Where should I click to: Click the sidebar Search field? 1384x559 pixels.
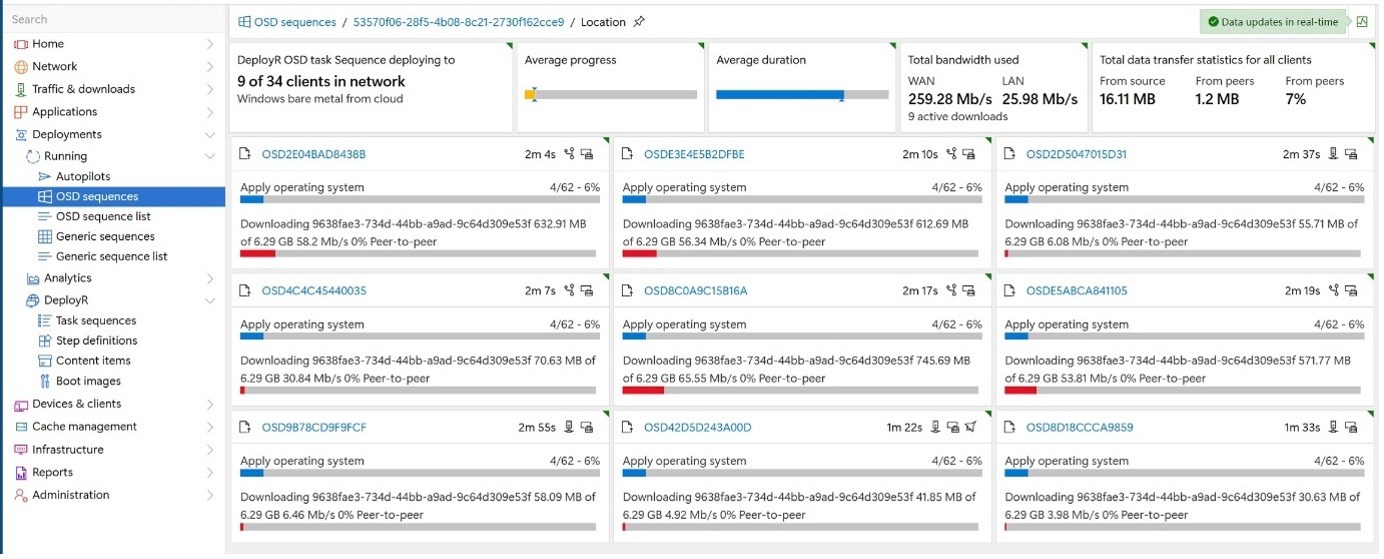coord(113,19)
